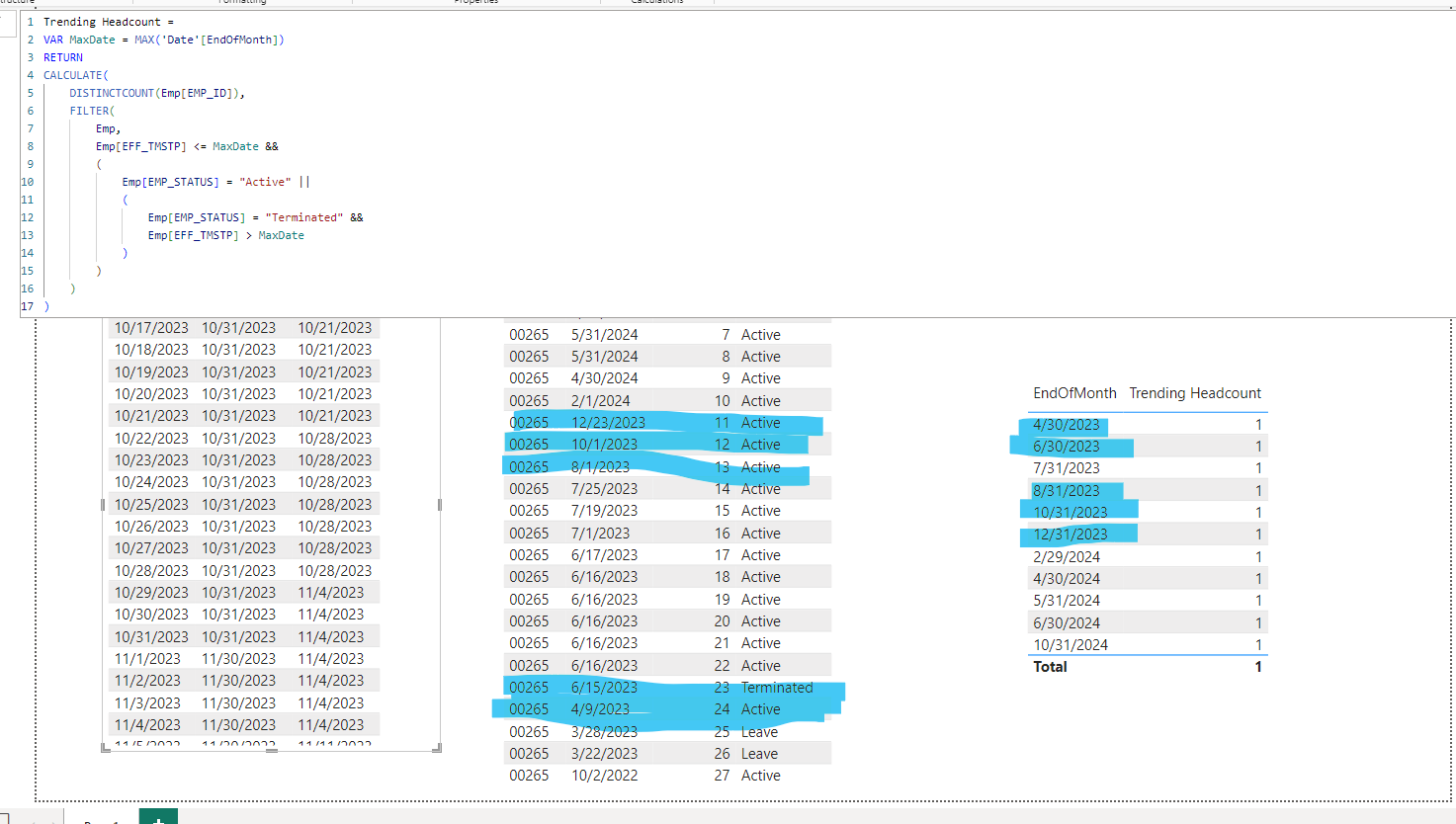Viewport: 1456px width, 824px height.
Task: Select the 6/17/2023 date cell
Action: pos(604,555)
